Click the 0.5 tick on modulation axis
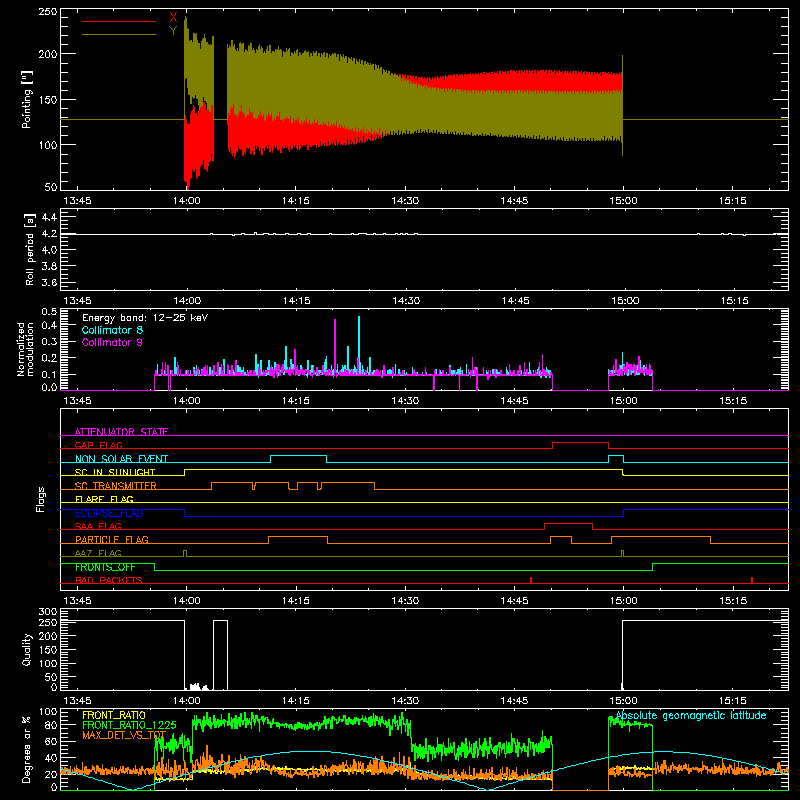 (49, 312)
